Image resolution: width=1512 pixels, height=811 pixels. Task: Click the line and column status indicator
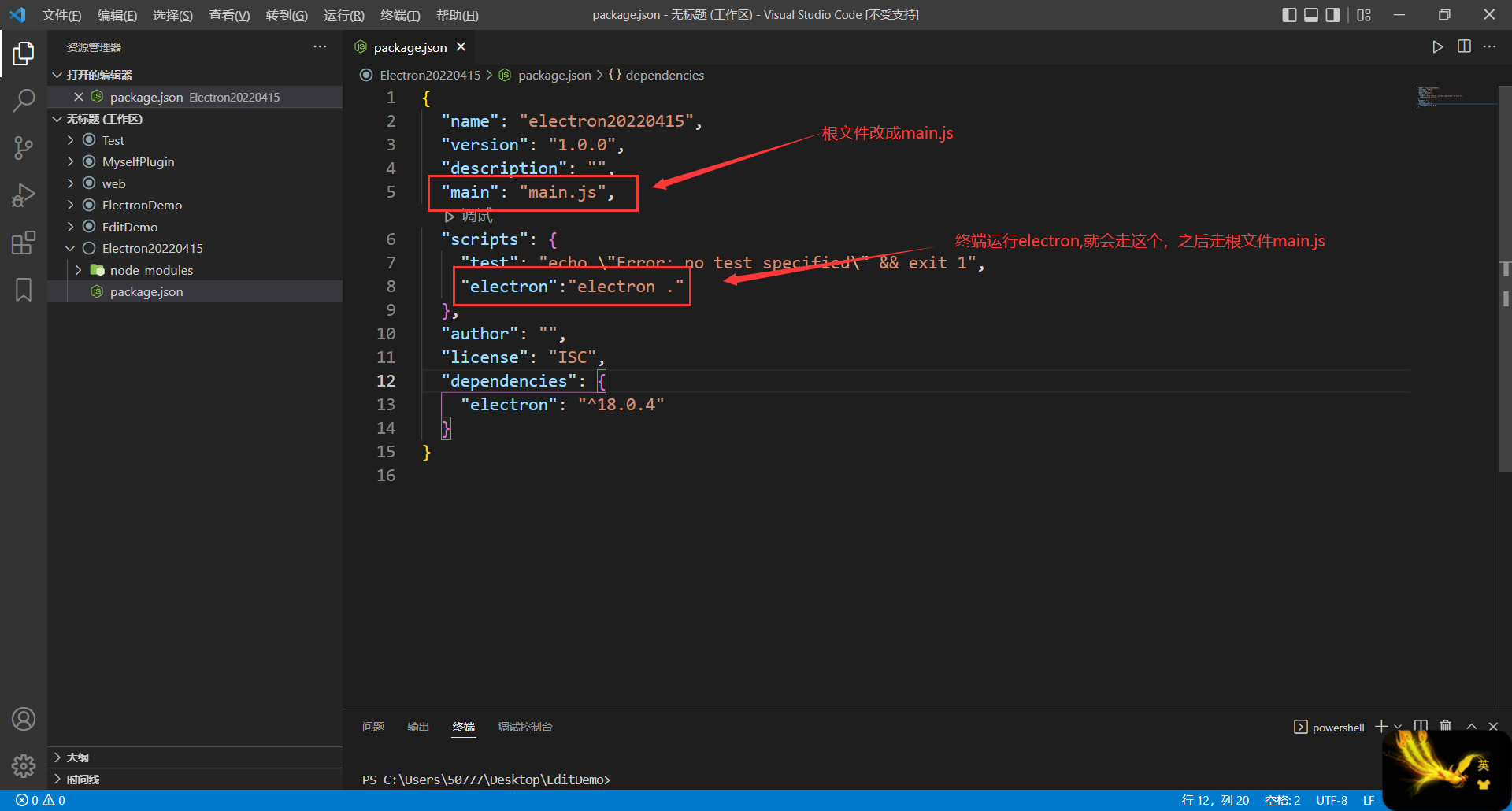[1215, 800]
